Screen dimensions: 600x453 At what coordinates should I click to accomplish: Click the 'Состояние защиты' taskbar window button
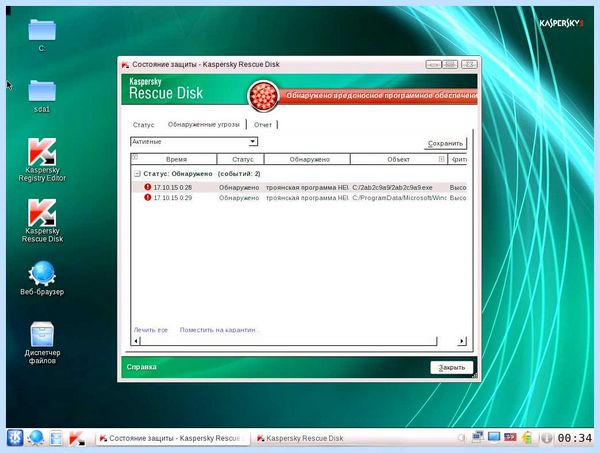click(x=173, y=438)
